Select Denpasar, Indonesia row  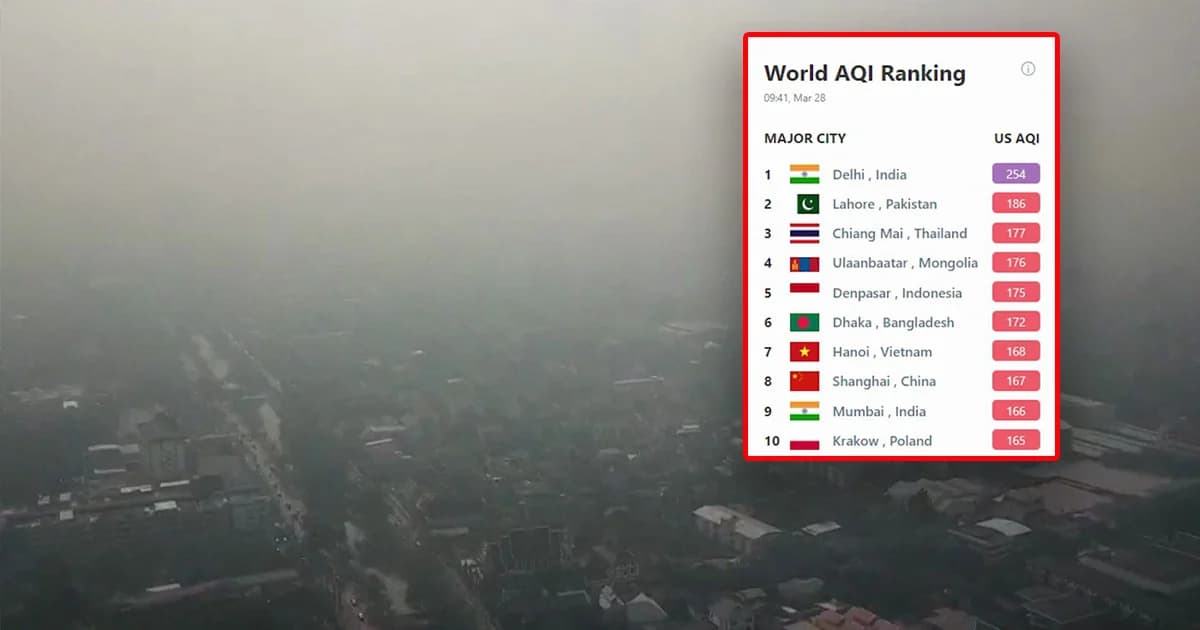pos(897,293)
